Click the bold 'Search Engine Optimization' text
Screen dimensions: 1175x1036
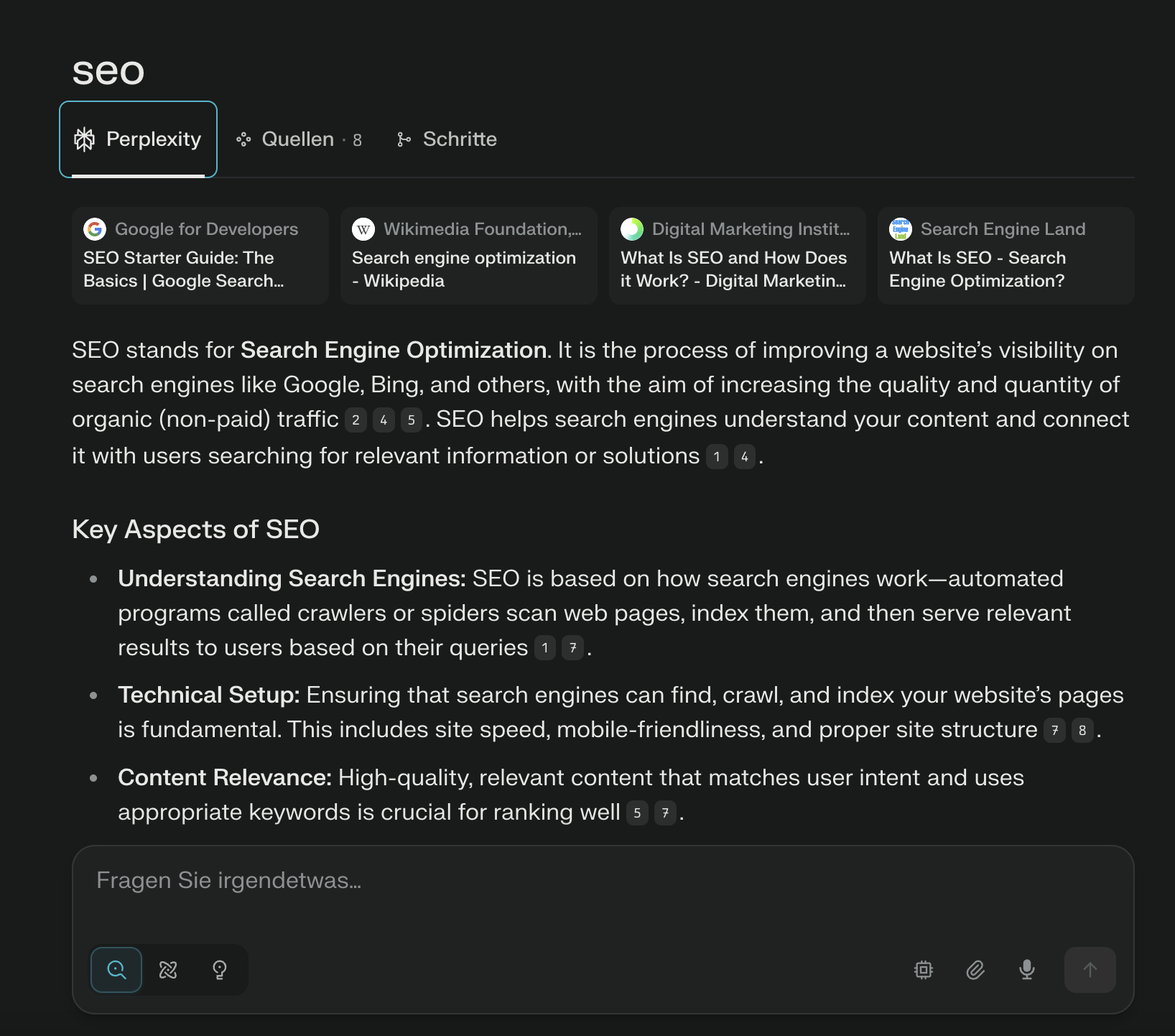coord(394,350)
